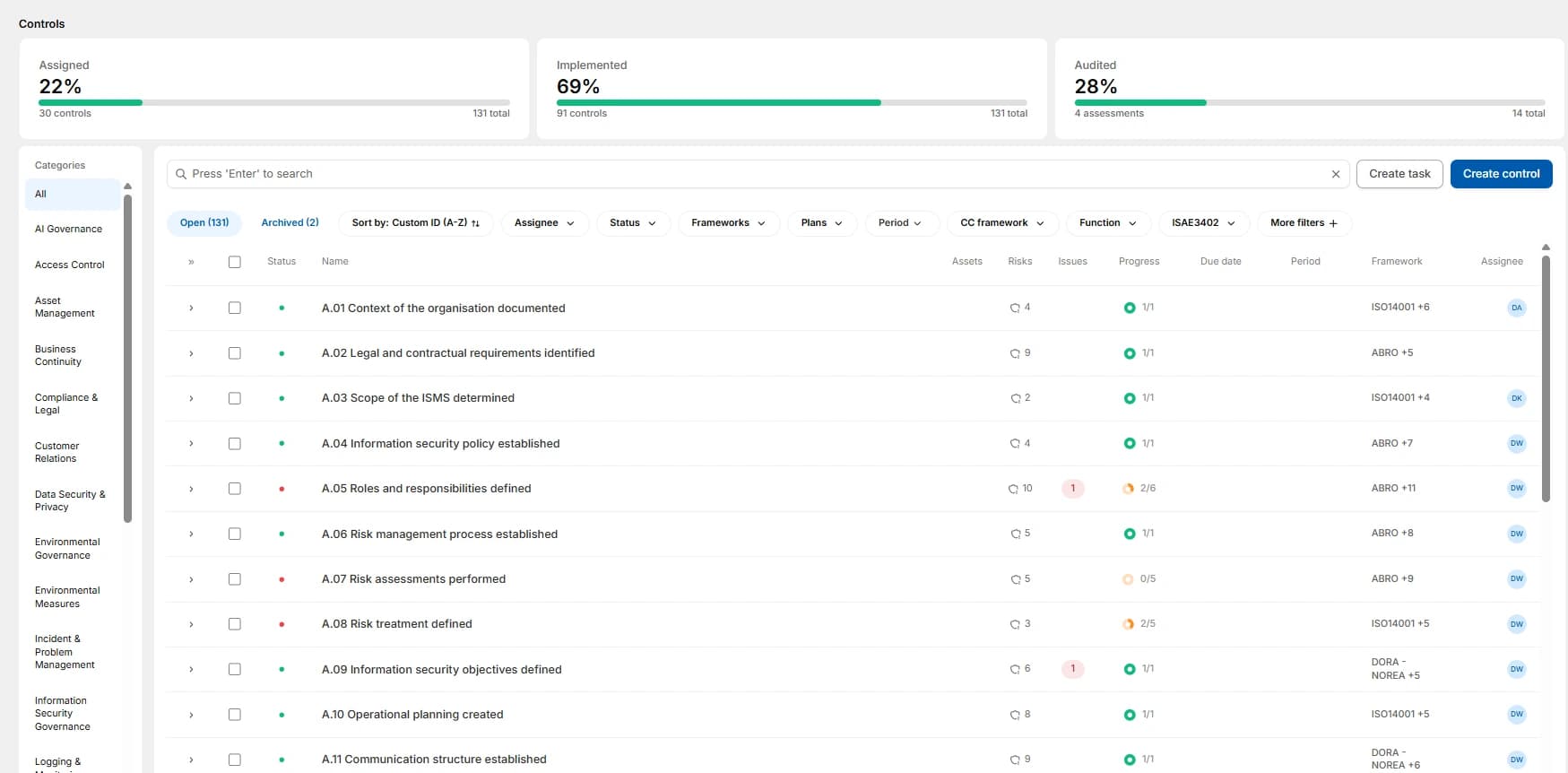This screenshot has height=773, width=1568.
Task: Toggle the select-all checkbox in header
Action: pos(235,262)
